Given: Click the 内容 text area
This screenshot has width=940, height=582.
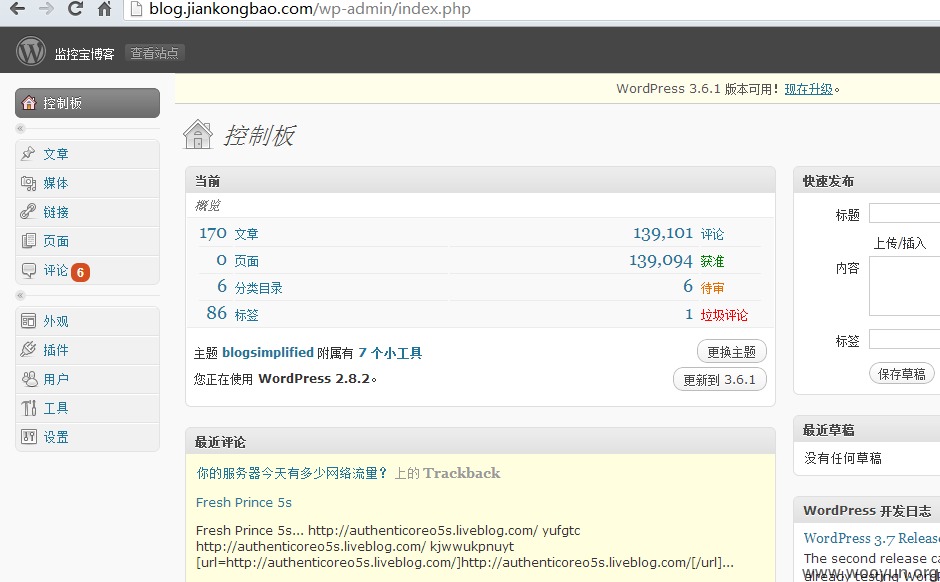Looking at the screenshot, I should coord(905,286).
